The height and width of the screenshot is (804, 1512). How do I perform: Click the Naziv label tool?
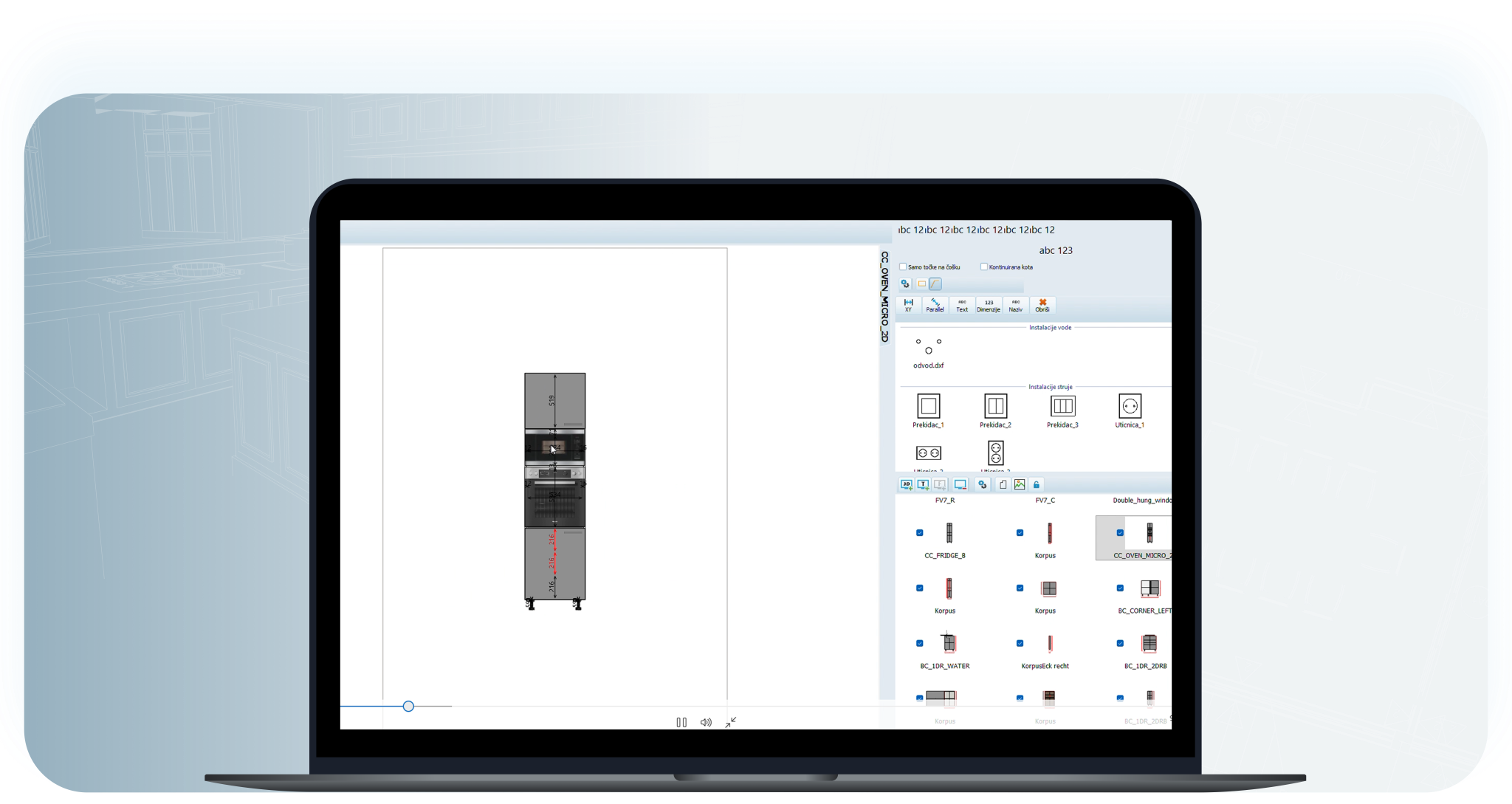(1016, 305)
